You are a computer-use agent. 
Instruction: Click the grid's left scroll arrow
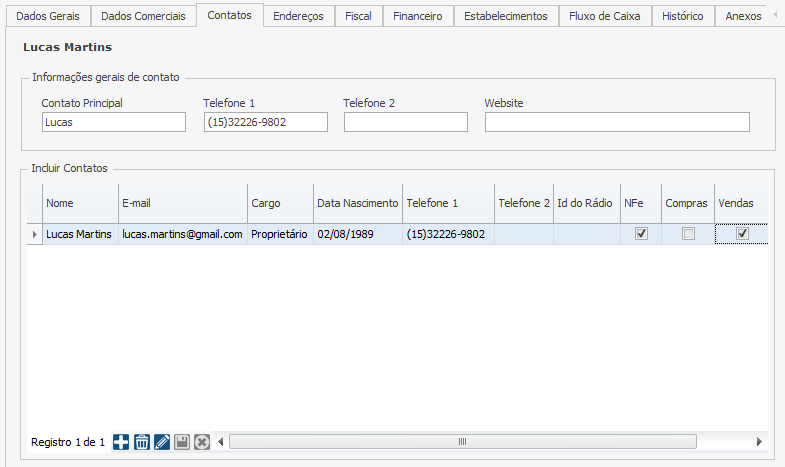click(x=221, y=442)
